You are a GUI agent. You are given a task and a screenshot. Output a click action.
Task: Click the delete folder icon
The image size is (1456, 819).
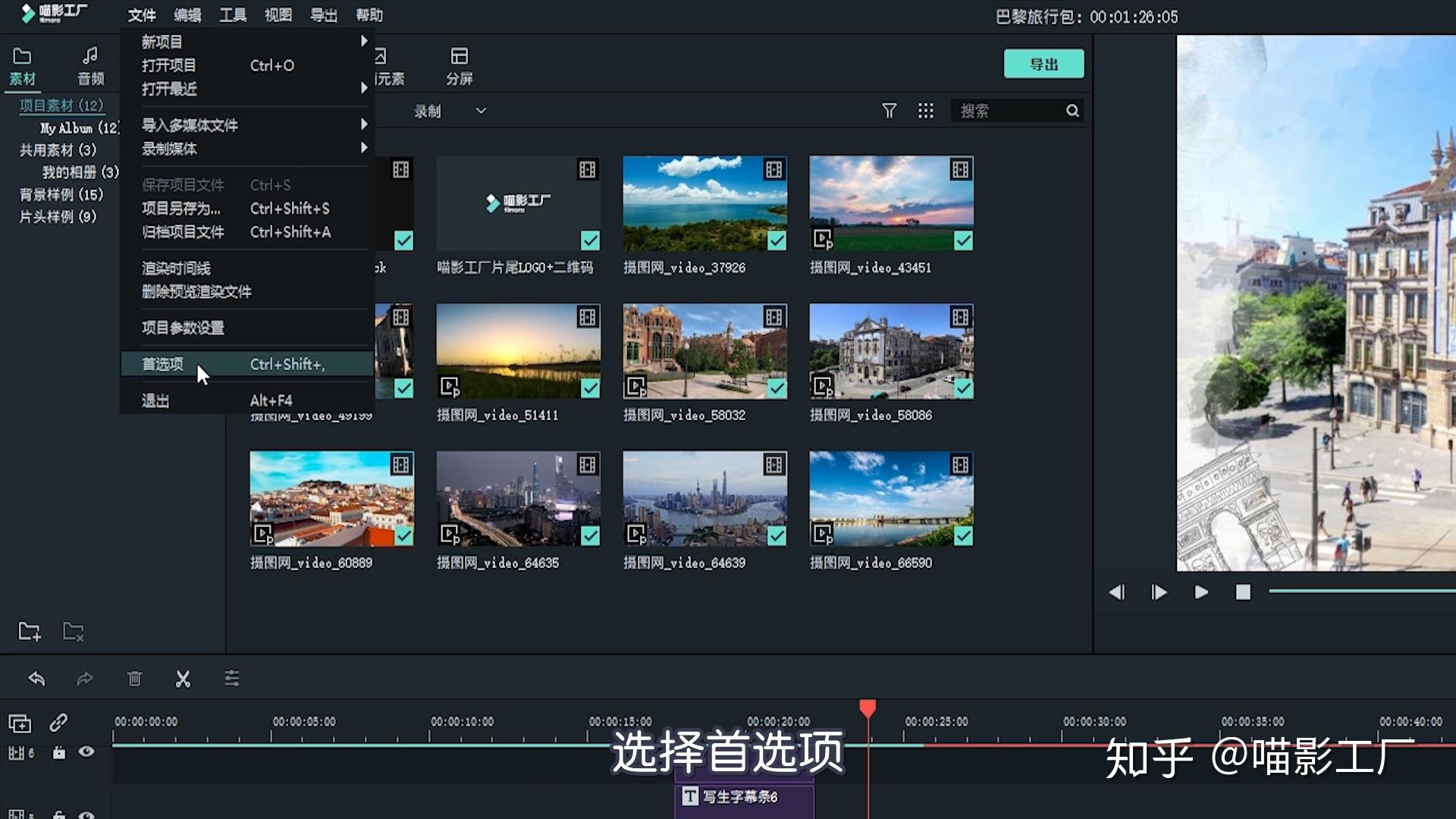click(74, 631)
